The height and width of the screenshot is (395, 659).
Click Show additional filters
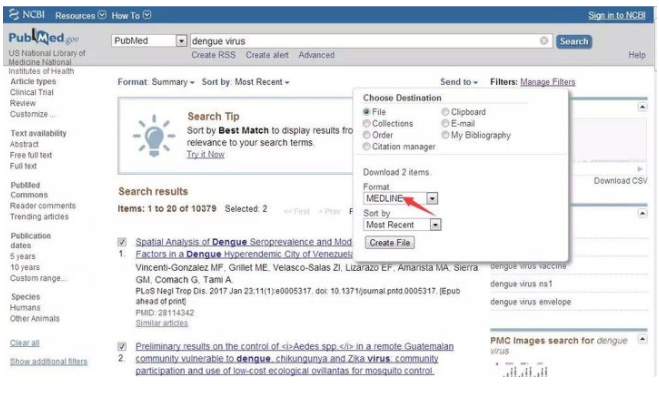coord(49,362)
